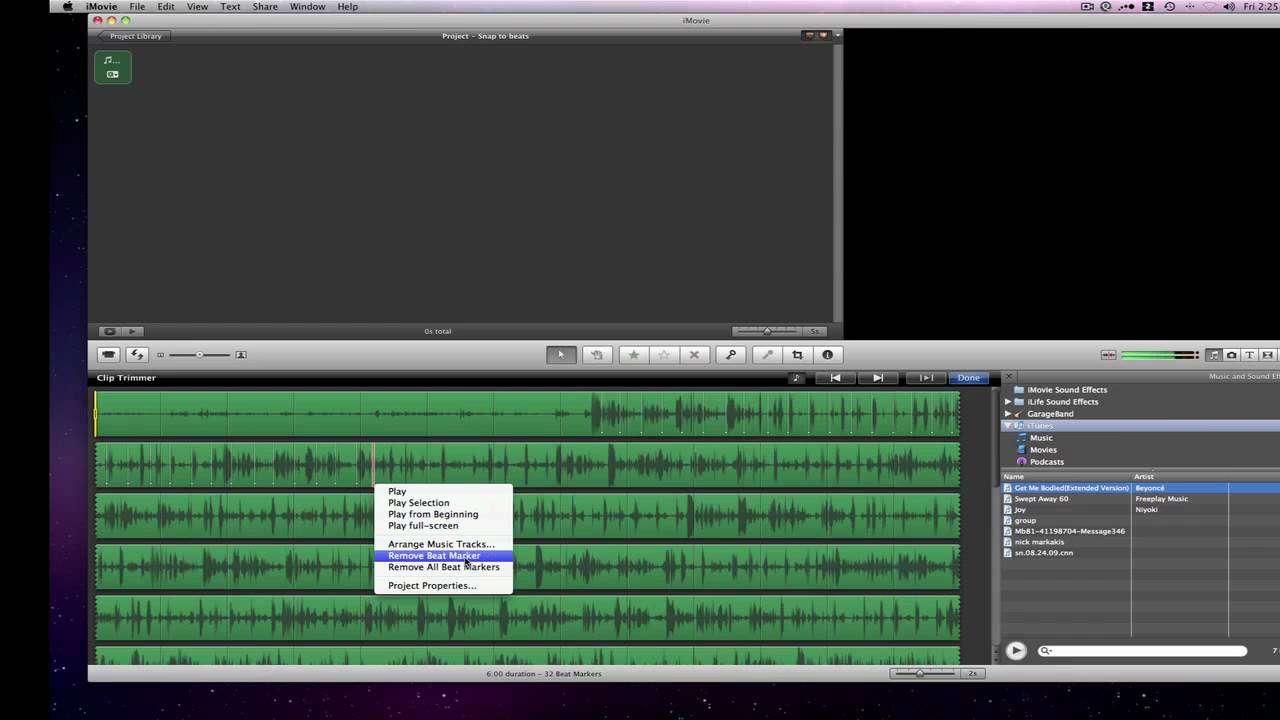This screenshot has height=720, width=1280.
Task: Click play full-screen button under project
Action: tap(109, 331)
